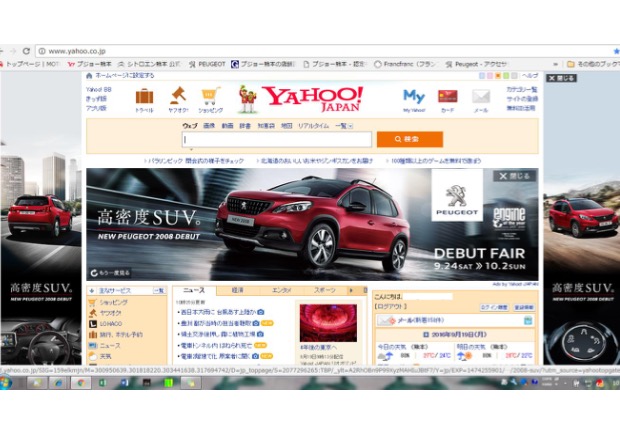Screen dimensions: 620x424
Task: Reload the page in browser toolbar
Action: coord(25,50)
